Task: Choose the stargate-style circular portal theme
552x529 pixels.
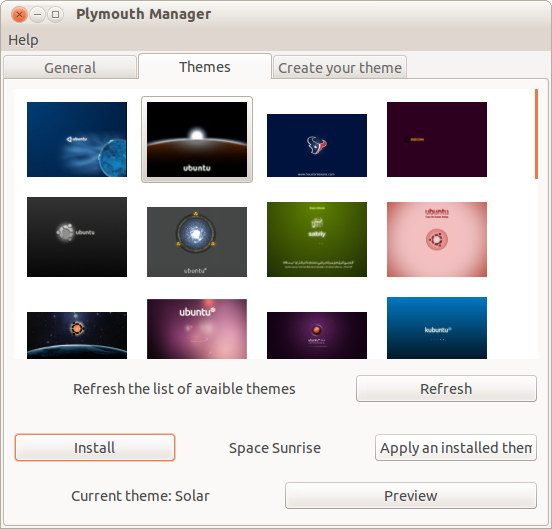Action: click(197, 242)
